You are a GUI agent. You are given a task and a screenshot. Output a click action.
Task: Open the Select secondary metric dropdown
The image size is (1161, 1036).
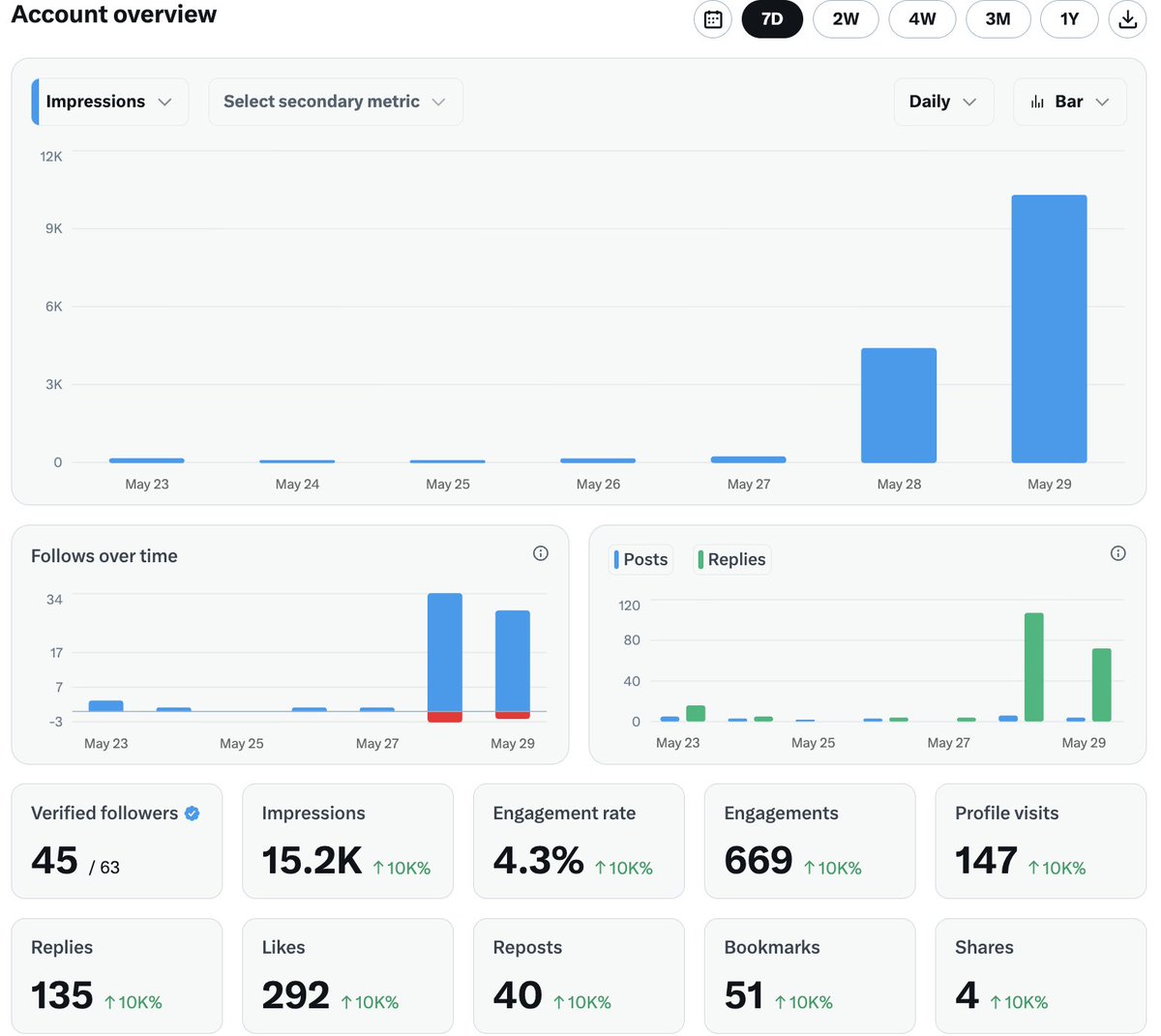[336, 102]
